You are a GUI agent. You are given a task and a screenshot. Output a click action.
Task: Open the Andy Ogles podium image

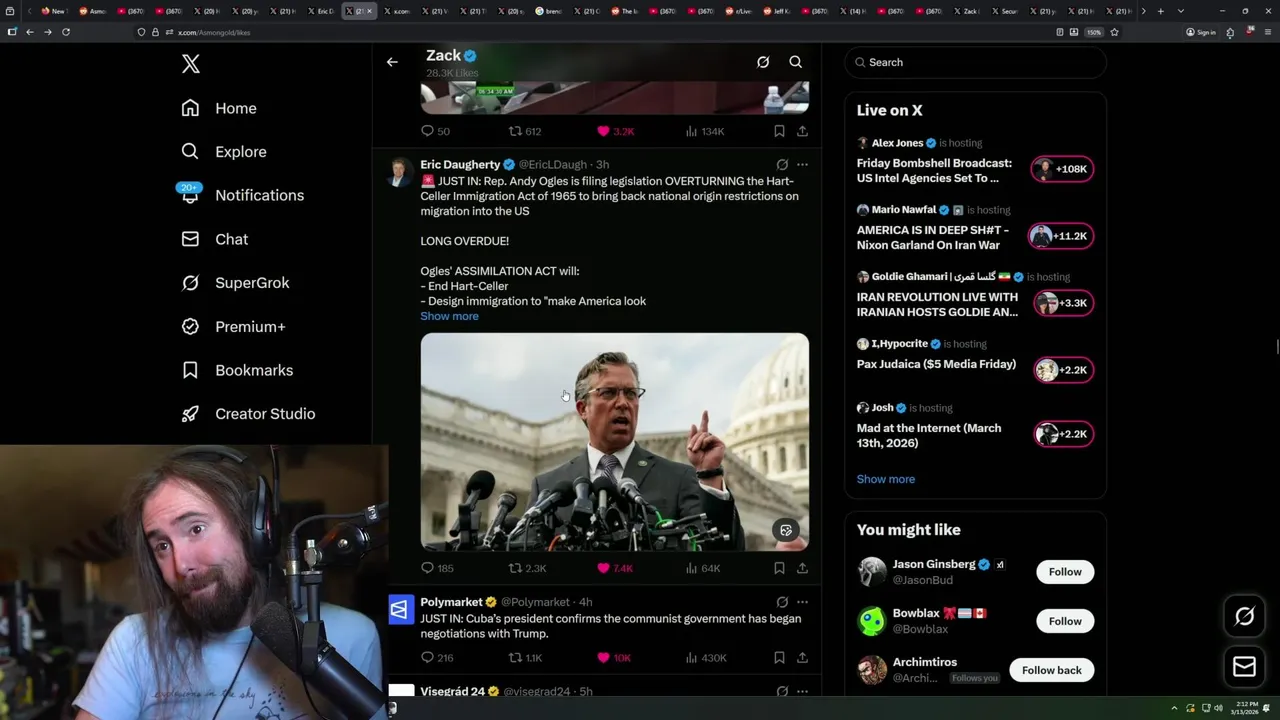tap(614, 442)
